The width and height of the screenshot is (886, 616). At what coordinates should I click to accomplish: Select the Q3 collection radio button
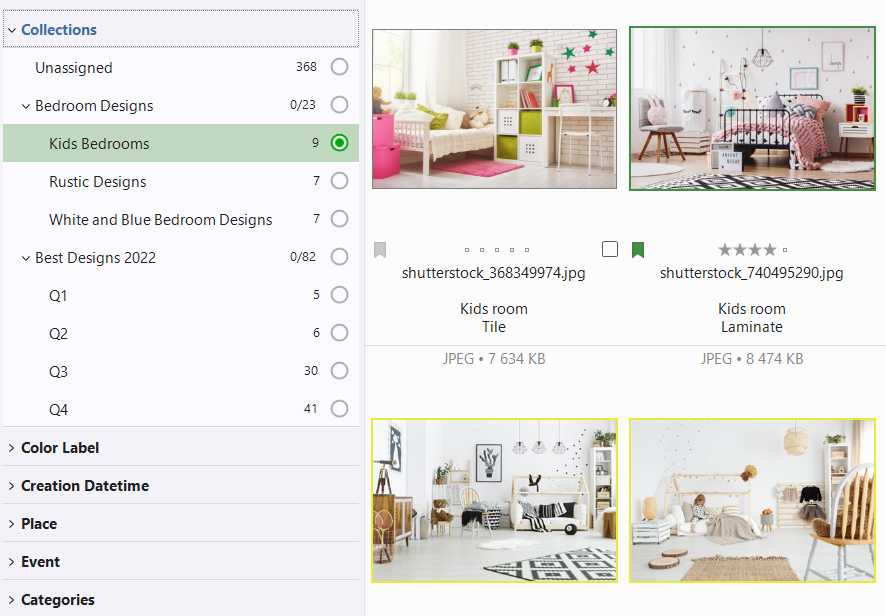coord(340,372)
